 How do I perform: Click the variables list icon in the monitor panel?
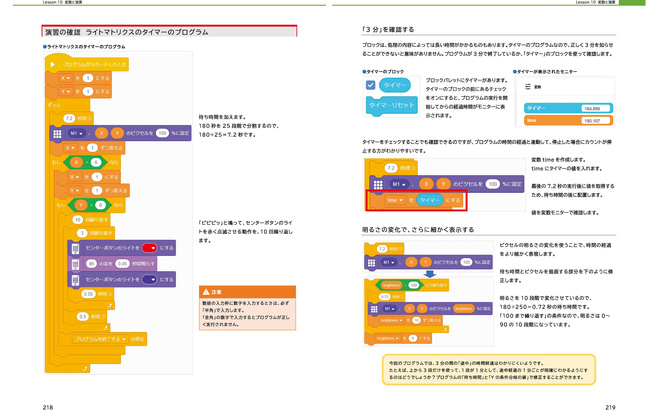pyautogui.click(x=529, y=87)
